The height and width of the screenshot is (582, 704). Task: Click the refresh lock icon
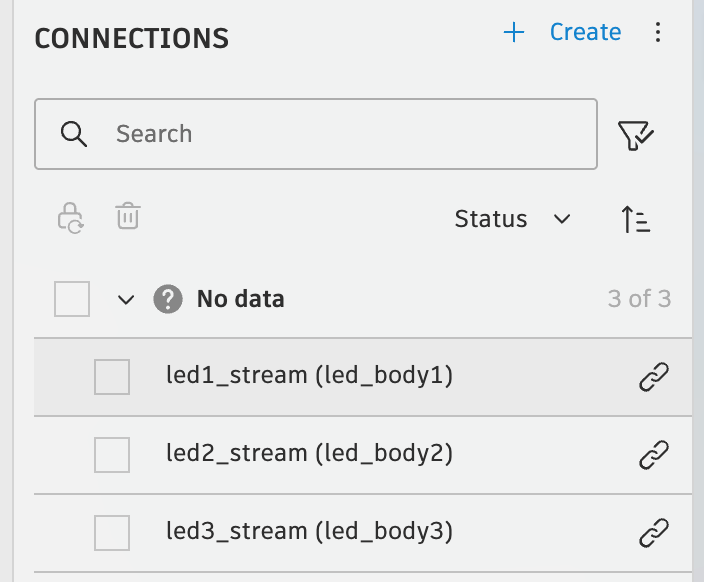tap(71, 218)
